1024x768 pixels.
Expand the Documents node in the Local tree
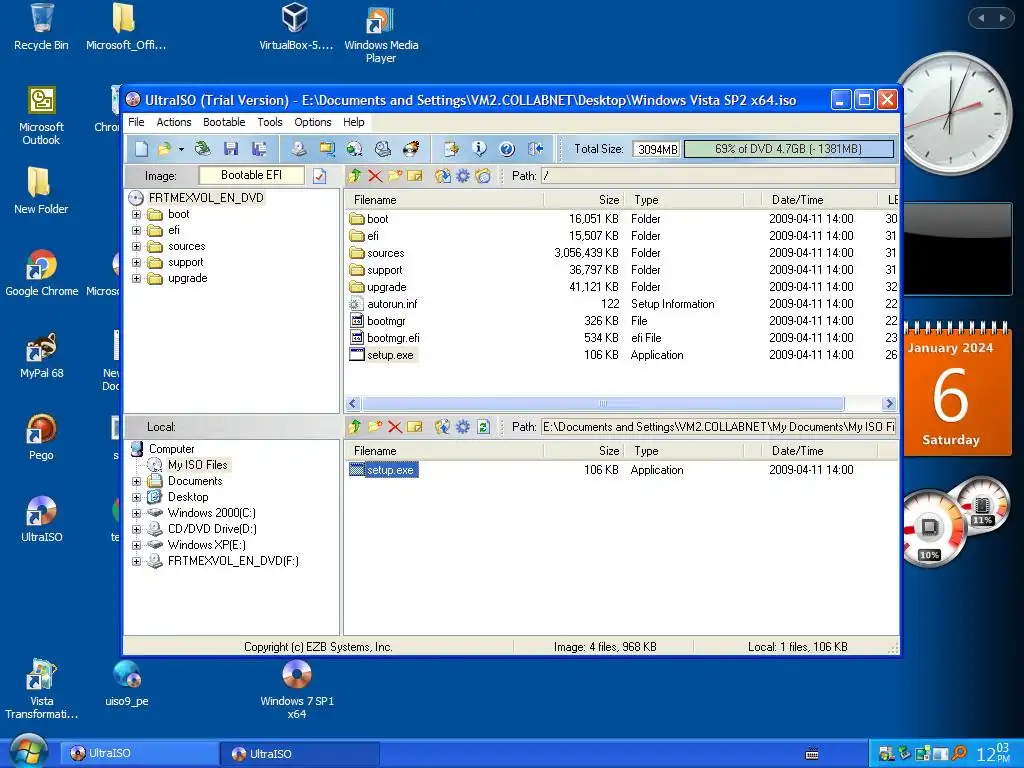click(x=136, y=481)
